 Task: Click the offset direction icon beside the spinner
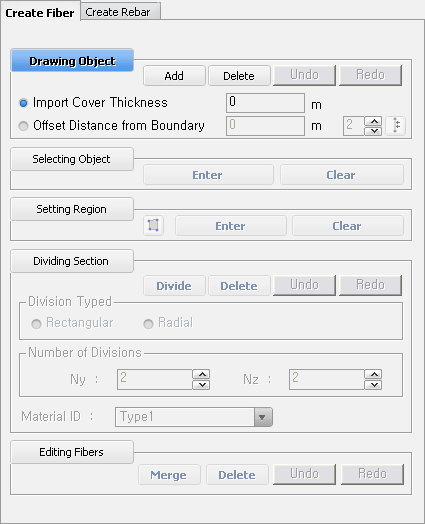point(396,126)
